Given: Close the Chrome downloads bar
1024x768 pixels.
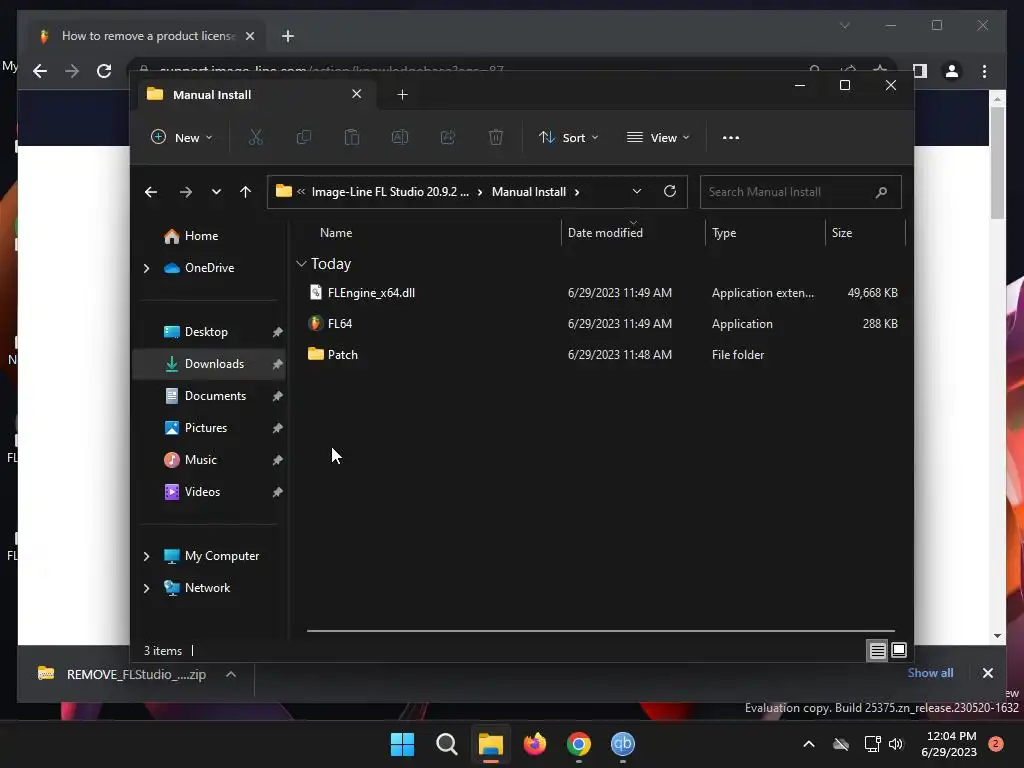Looking at the screenshot, I should [x=987, y=673].
